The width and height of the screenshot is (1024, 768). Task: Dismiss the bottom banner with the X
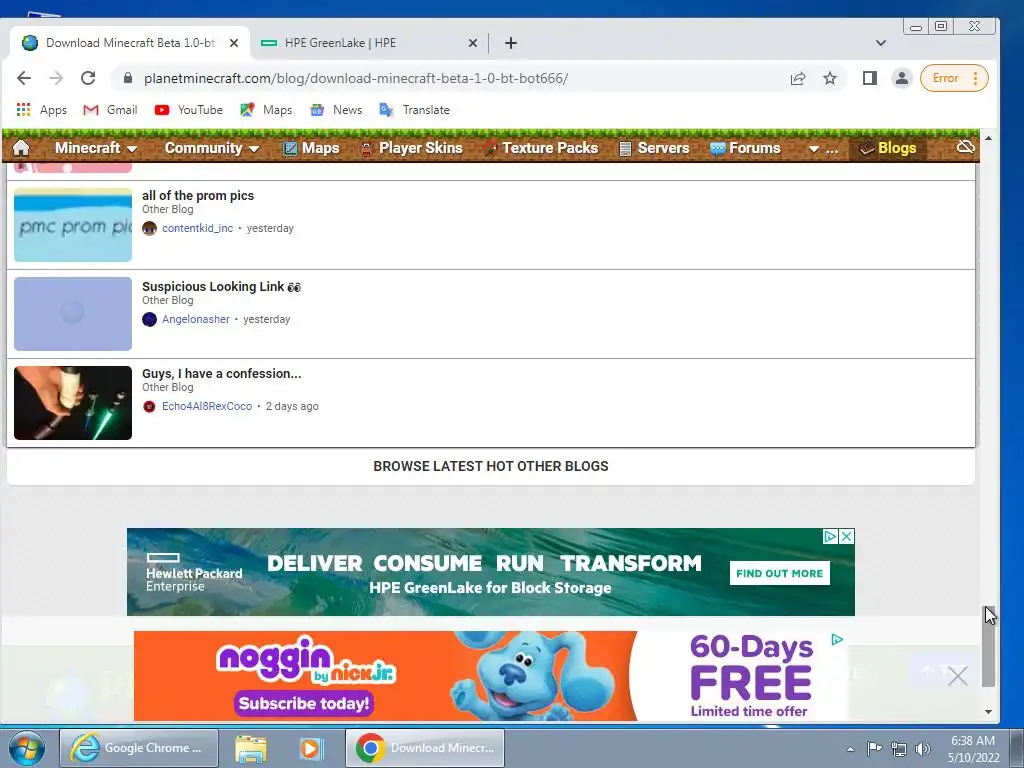[957, 675]
